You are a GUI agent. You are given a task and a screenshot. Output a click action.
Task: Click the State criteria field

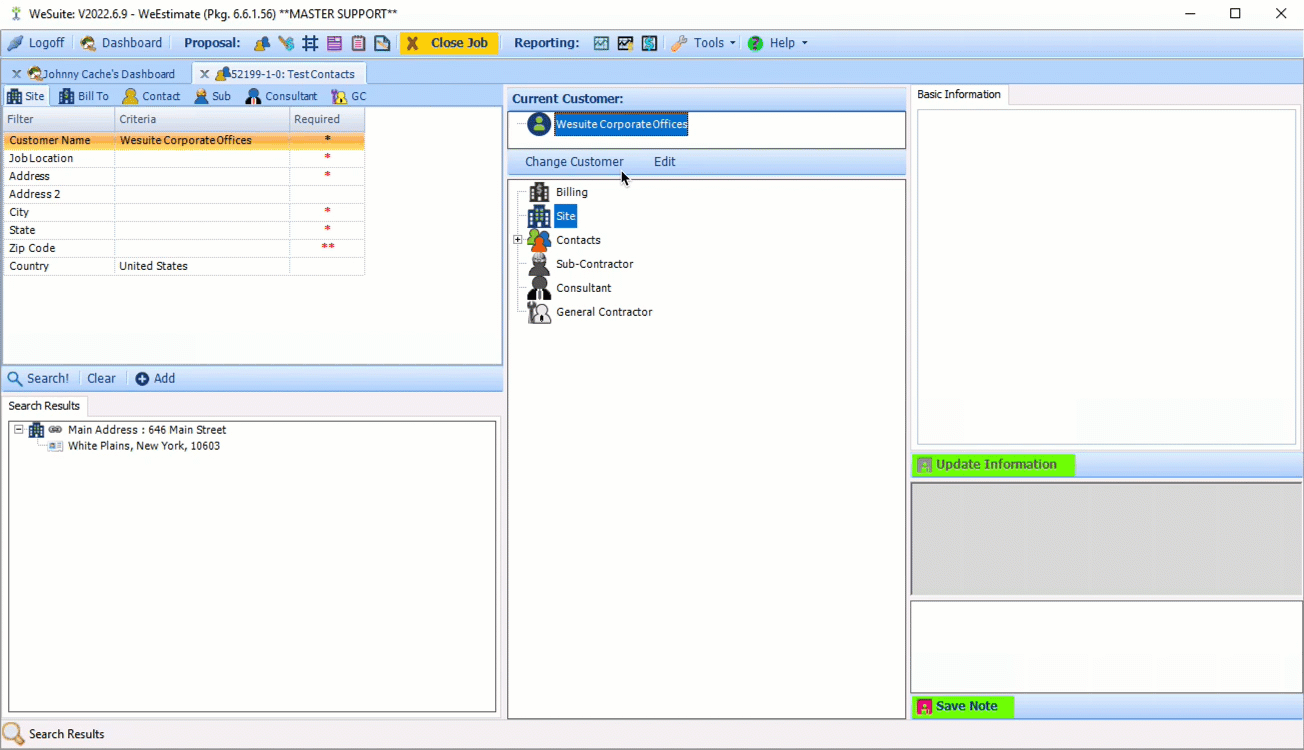click(202, 230)
